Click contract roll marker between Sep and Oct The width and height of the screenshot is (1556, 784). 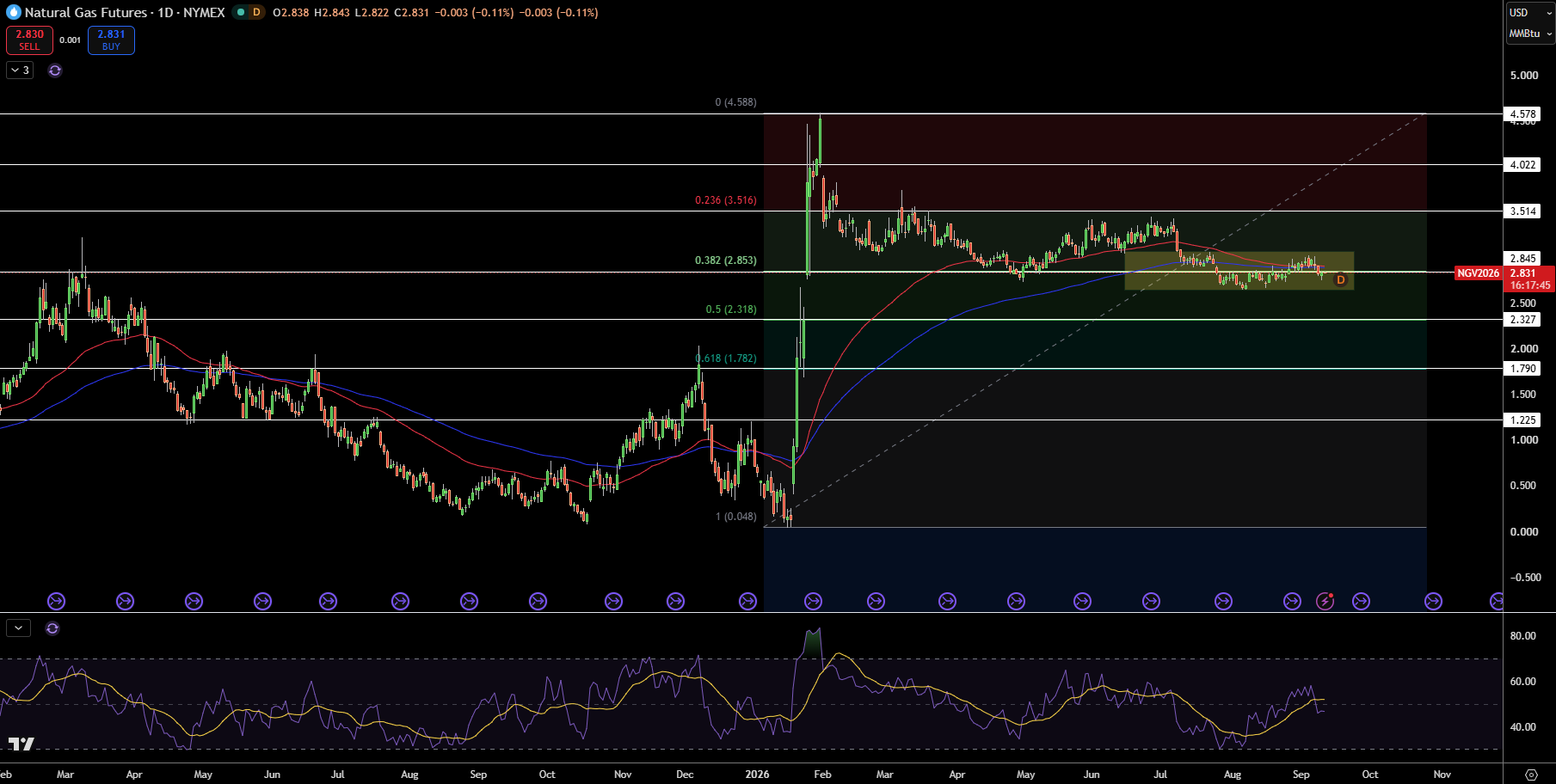point(1361,601)
